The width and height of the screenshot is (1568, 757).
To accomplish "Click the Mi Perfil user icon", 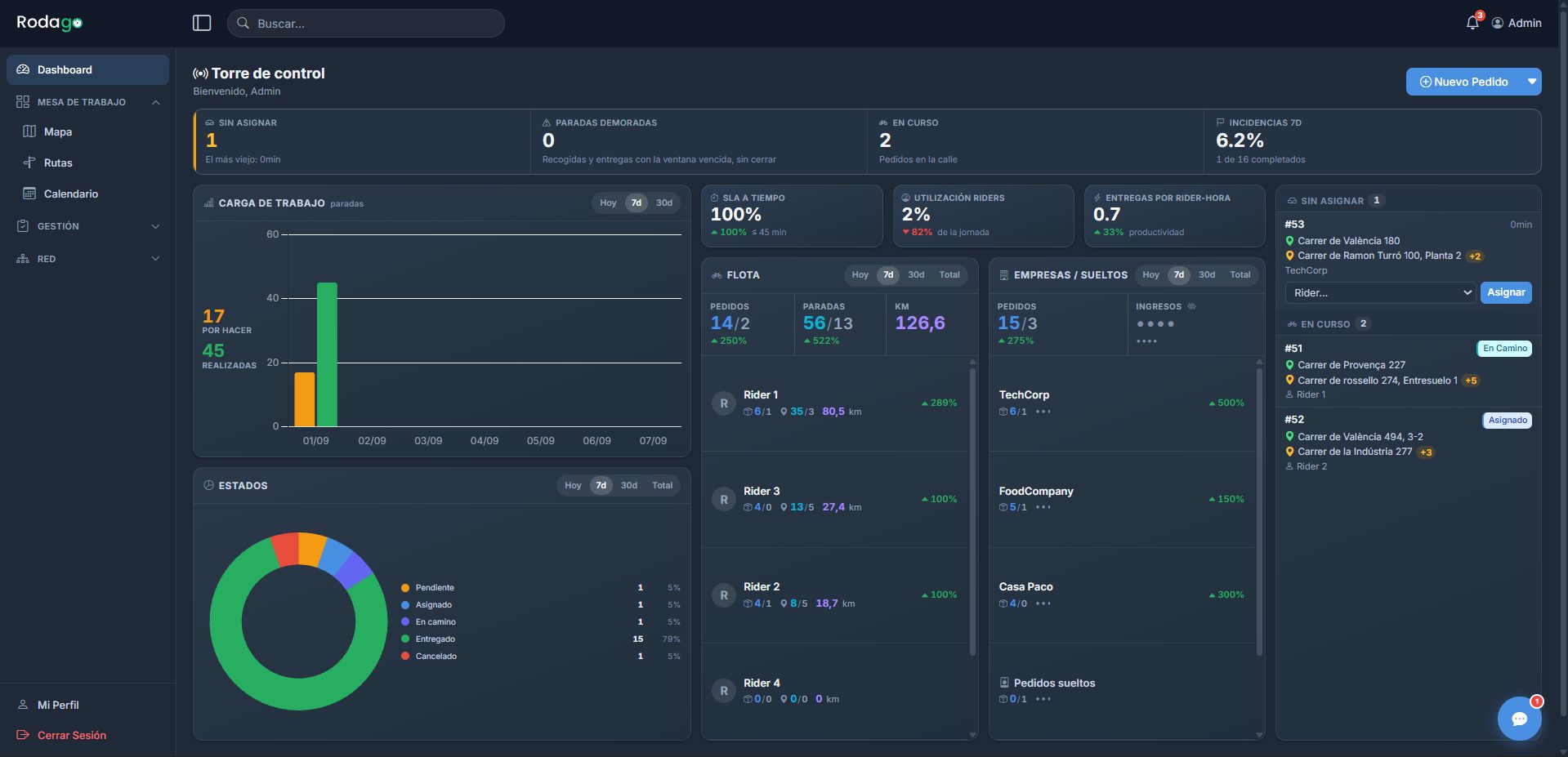I will (x=23, y=705).
